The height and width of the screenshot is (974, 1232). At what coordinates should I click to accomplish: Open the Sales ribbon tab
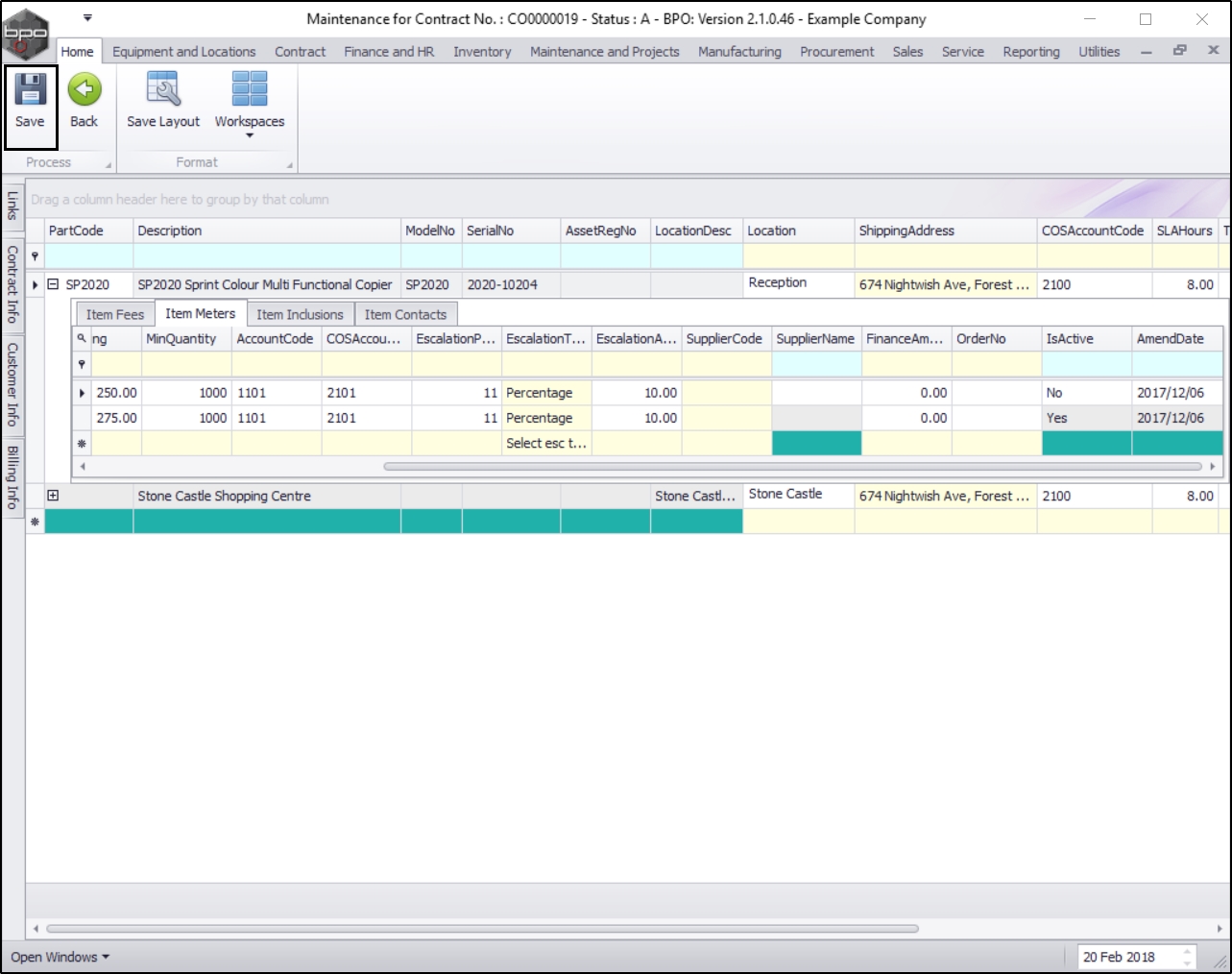point(907,52)
